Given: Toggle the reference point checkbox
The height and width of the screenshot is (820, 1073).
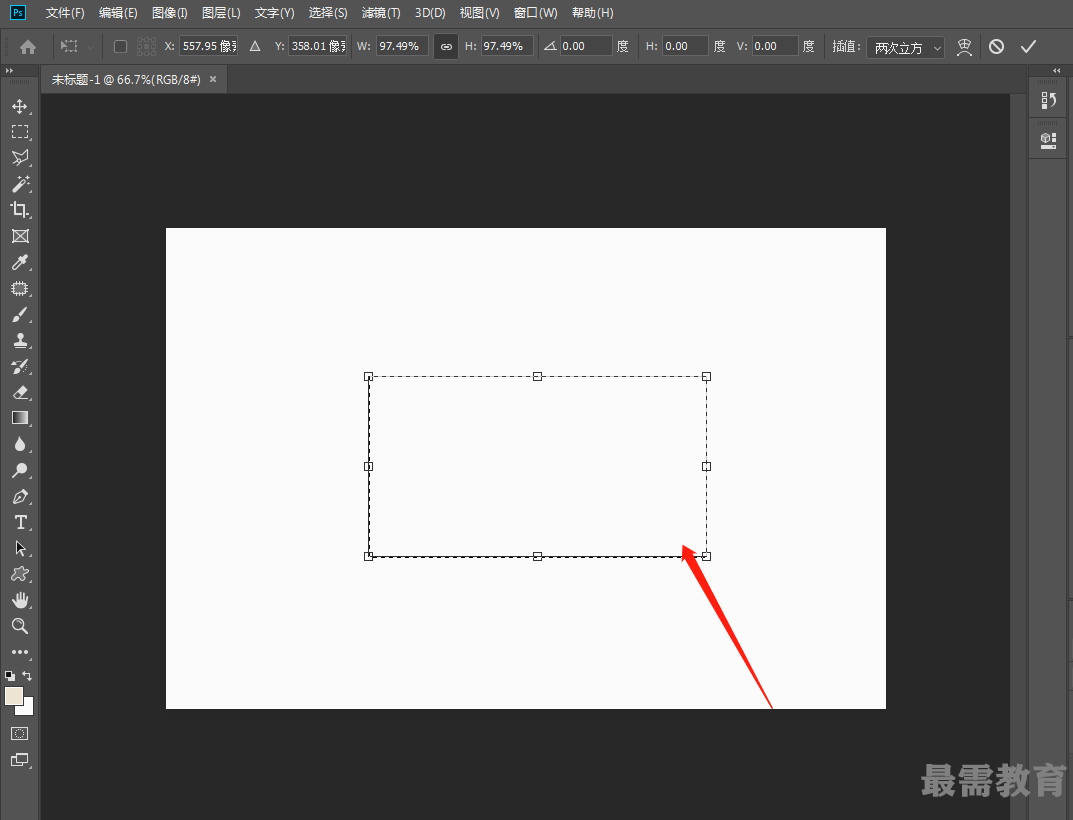Looking at the screenshot, I should 120,47.
